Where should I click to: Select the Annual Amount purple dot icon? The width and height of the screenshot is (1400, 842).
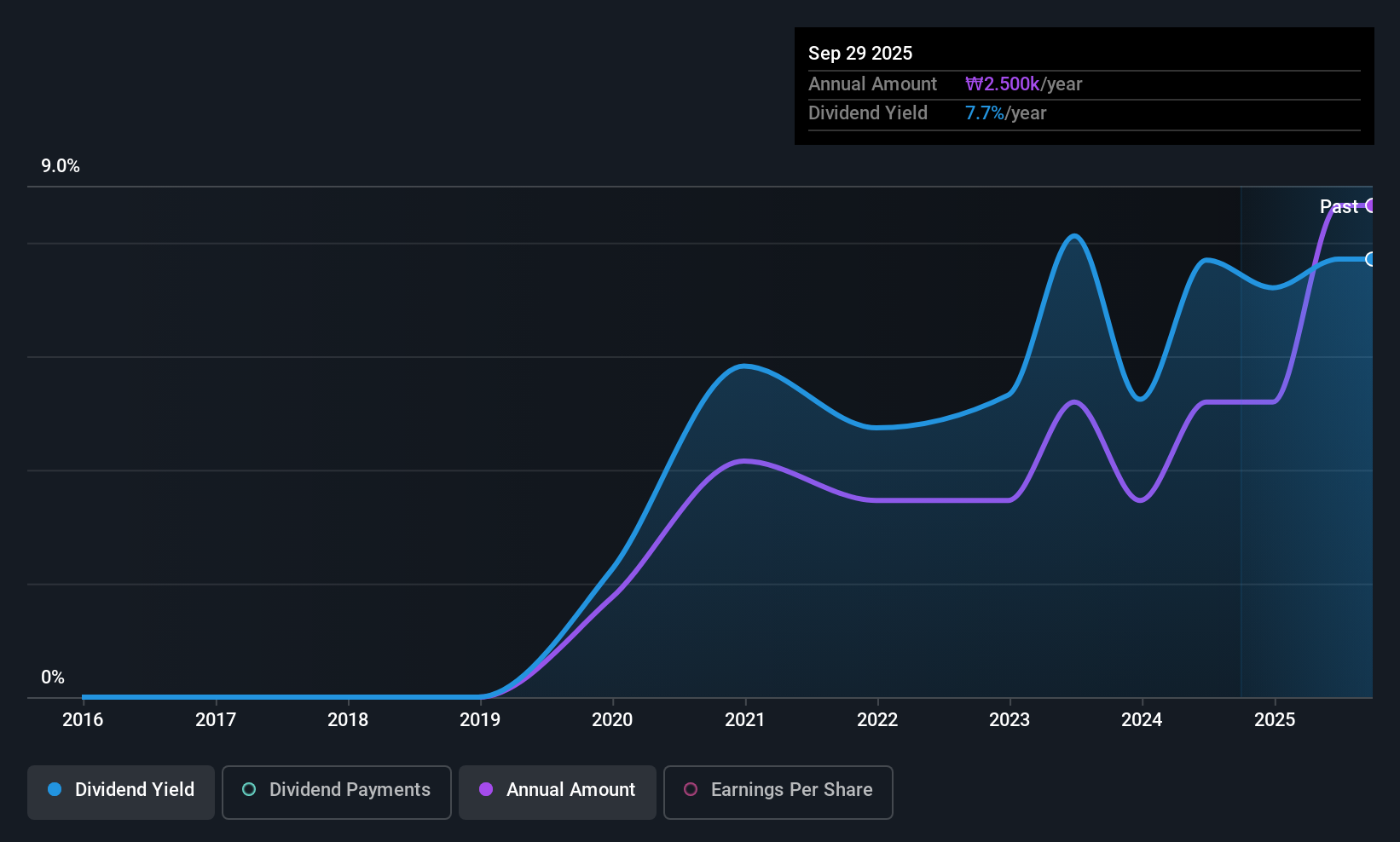point(486,790)
